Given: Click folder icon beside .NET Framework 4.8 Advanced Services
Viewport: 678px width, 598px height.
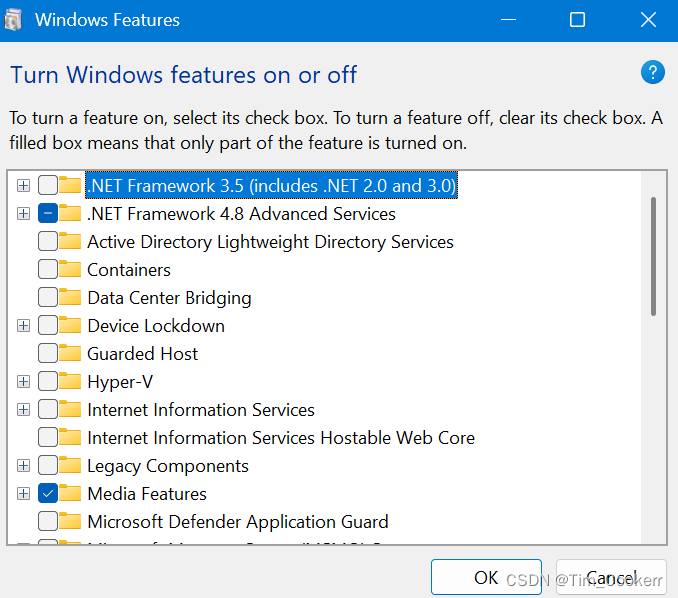Looking at the screenshot, I should tap(70, 214).
